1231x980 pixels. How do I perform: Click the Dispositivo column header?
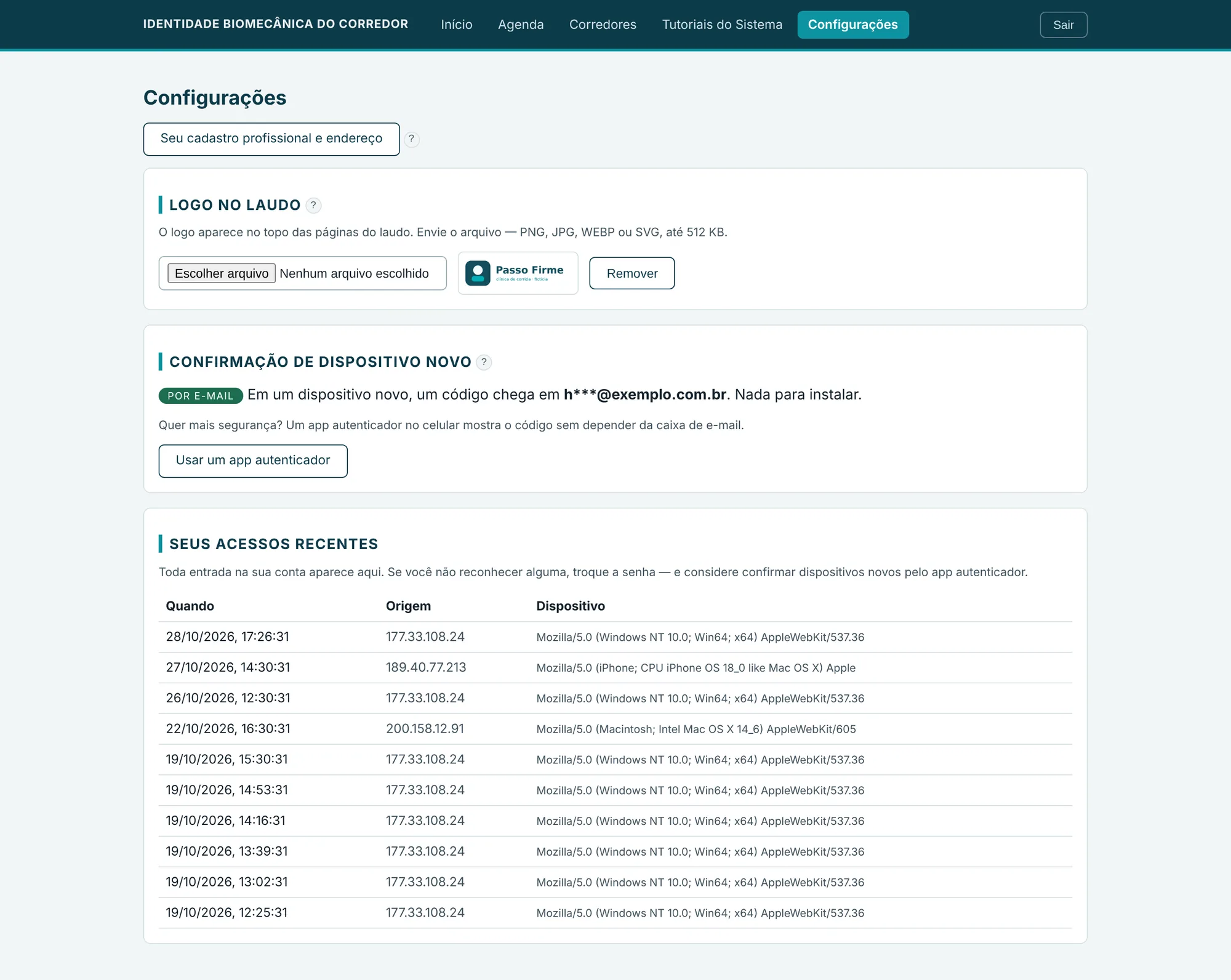[571, 606]
